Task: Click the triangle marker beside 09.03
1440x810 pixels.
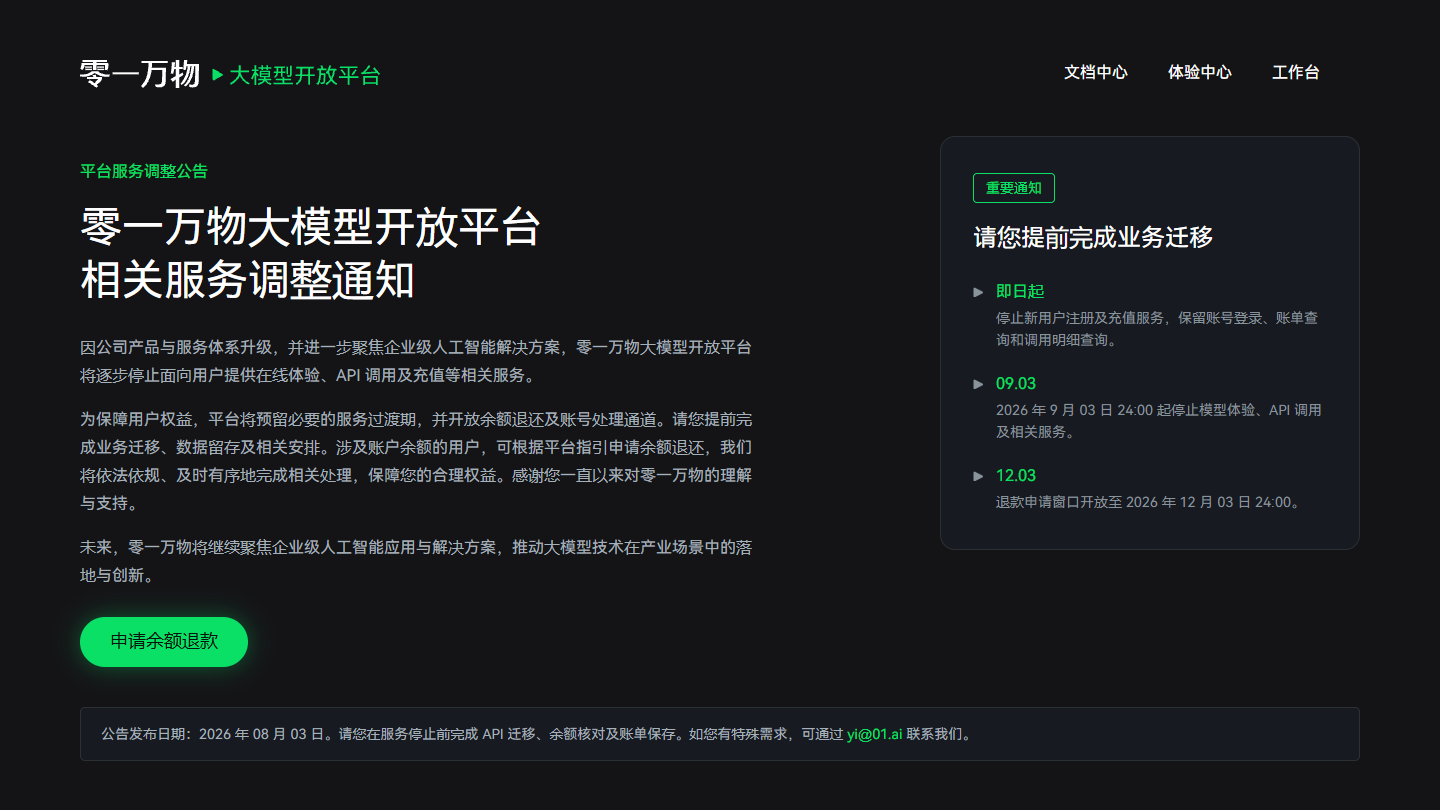Action: (979, 384)
